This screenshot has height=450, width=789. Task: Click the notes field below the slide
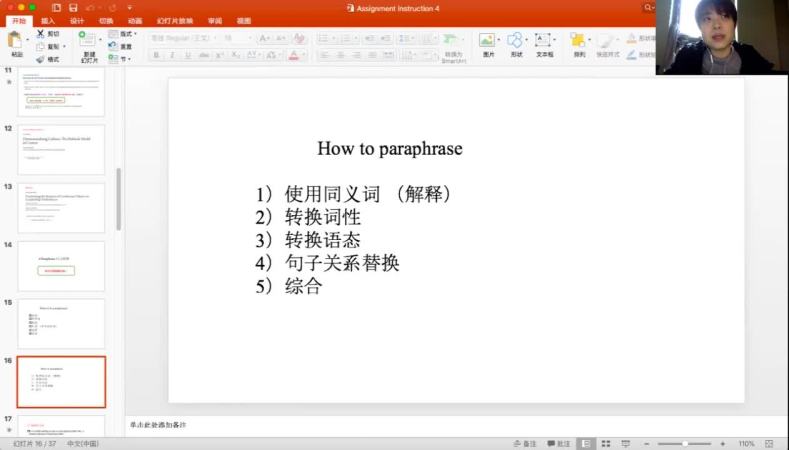coord(456,425)
